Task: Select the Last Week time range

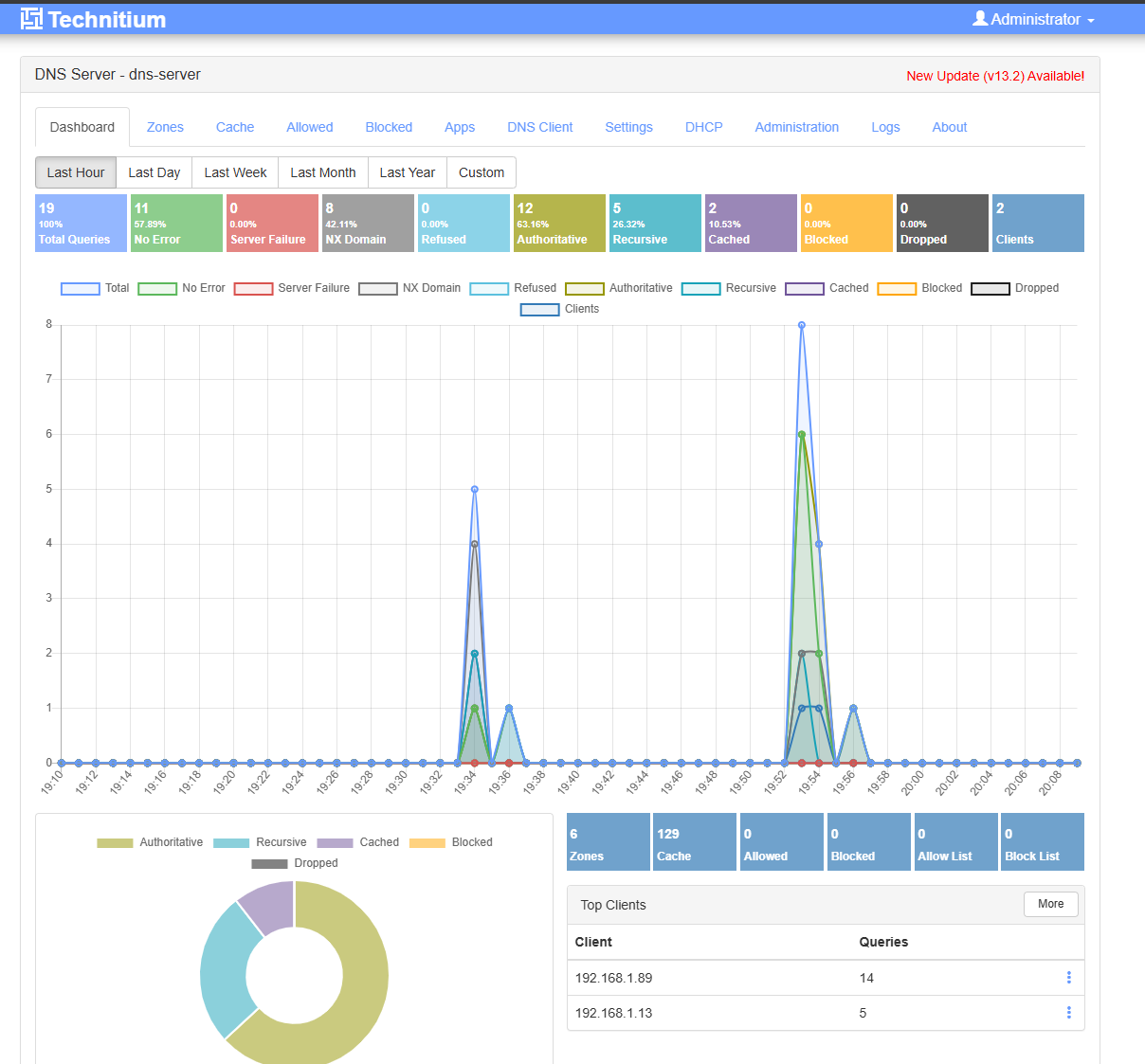Action: (235, 172)
